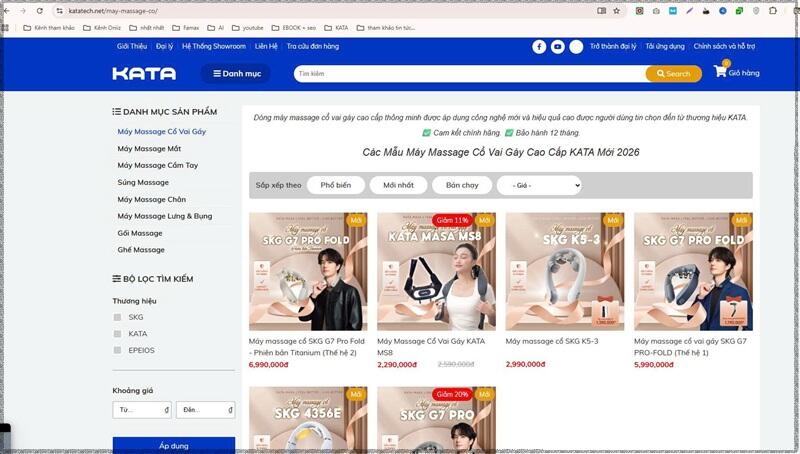The width and height of the screenshot is (800, 454).
Task: Open the grey shield extension icon
Action: [x=756, y=11]
